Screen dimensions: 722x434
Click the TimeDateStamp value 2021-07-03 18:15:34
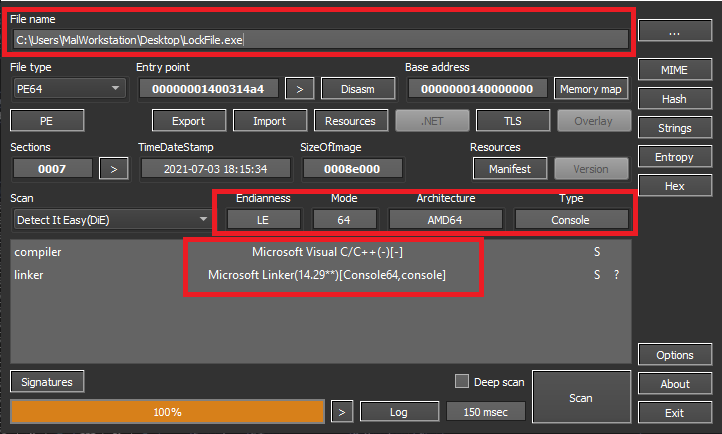215,169
